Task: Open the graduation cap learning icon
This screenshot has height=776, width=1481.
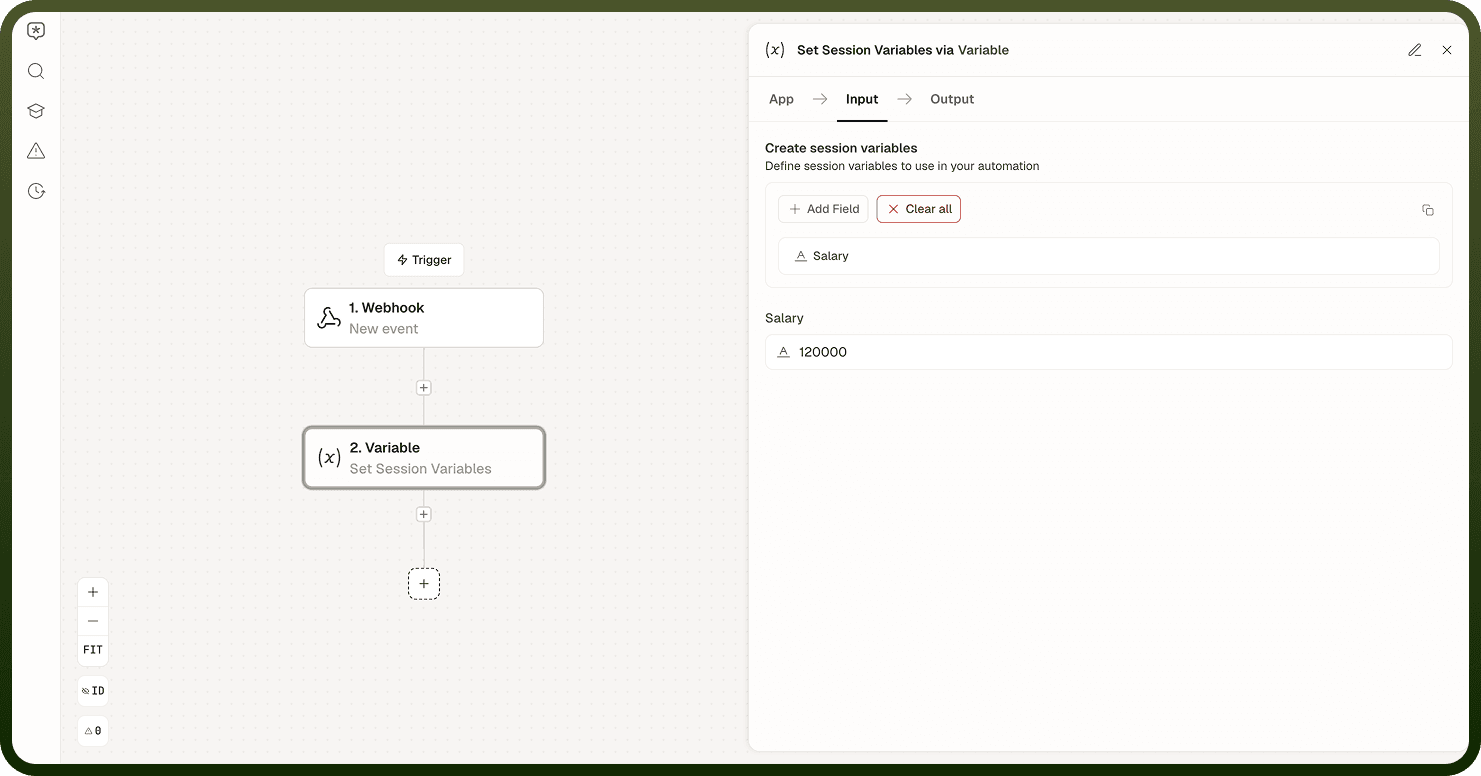Action: 36,111
